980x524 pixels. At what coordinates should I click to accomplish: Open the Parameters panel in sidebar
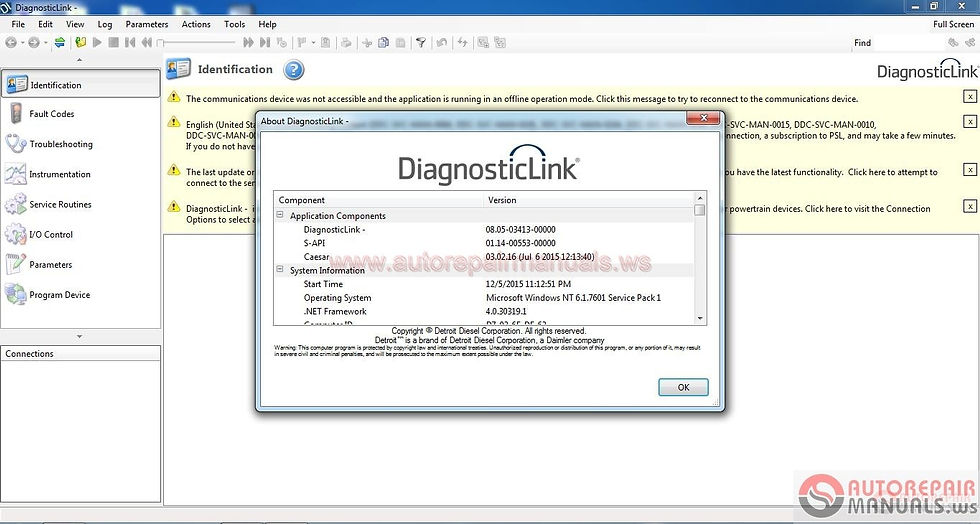81,265
